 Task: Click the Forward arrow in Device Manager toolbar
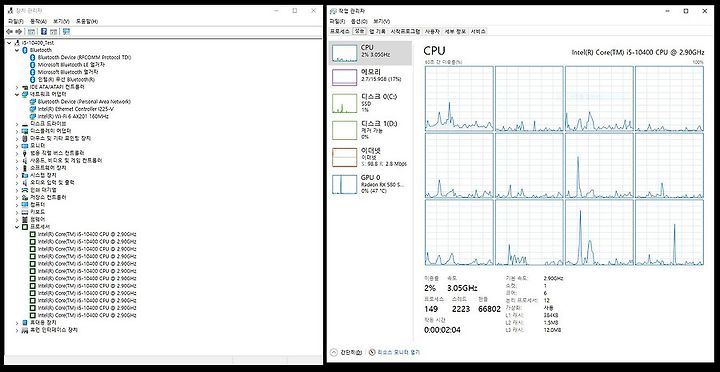click(x=18, y=32)
